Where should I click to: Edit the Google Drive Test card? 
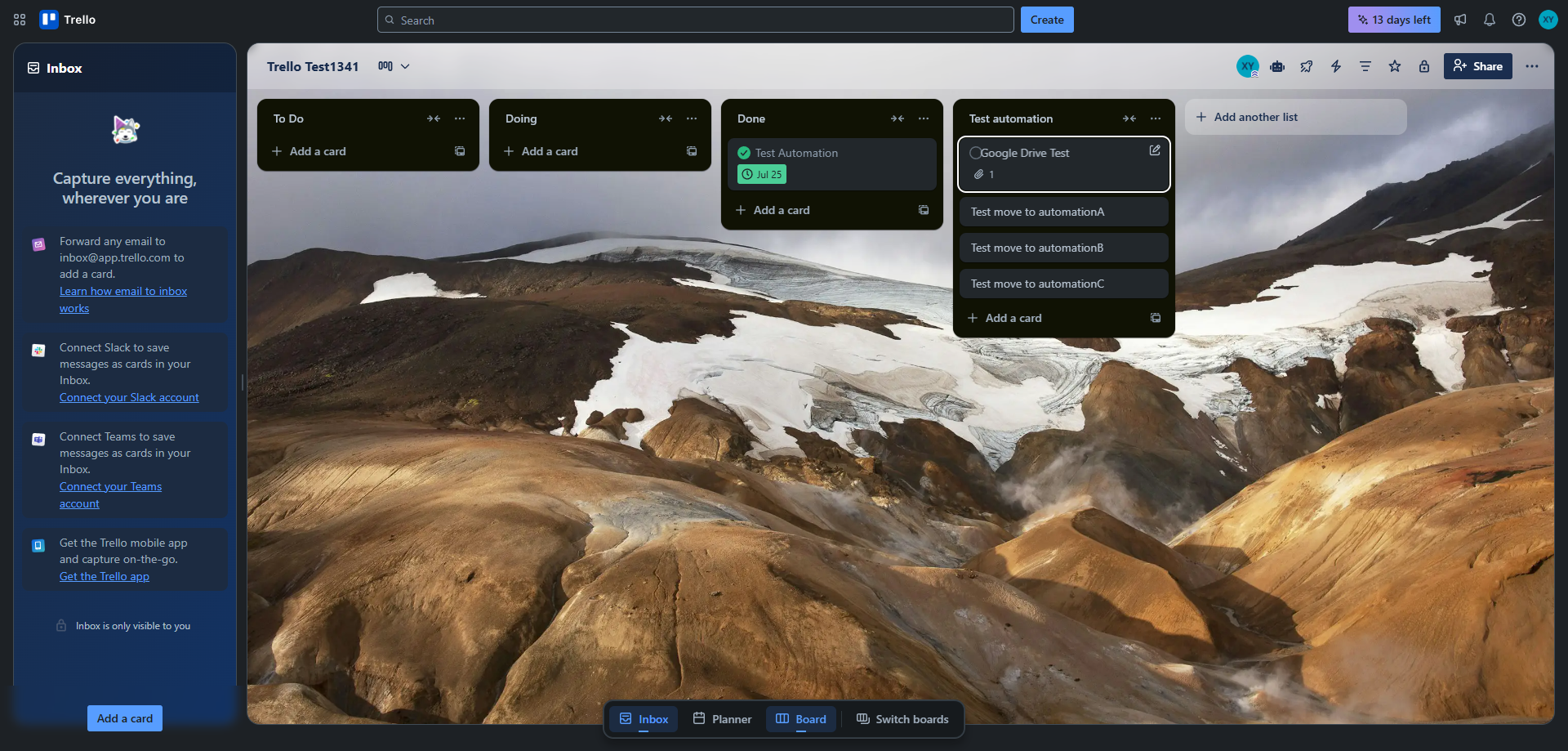tap(1155, 150)
